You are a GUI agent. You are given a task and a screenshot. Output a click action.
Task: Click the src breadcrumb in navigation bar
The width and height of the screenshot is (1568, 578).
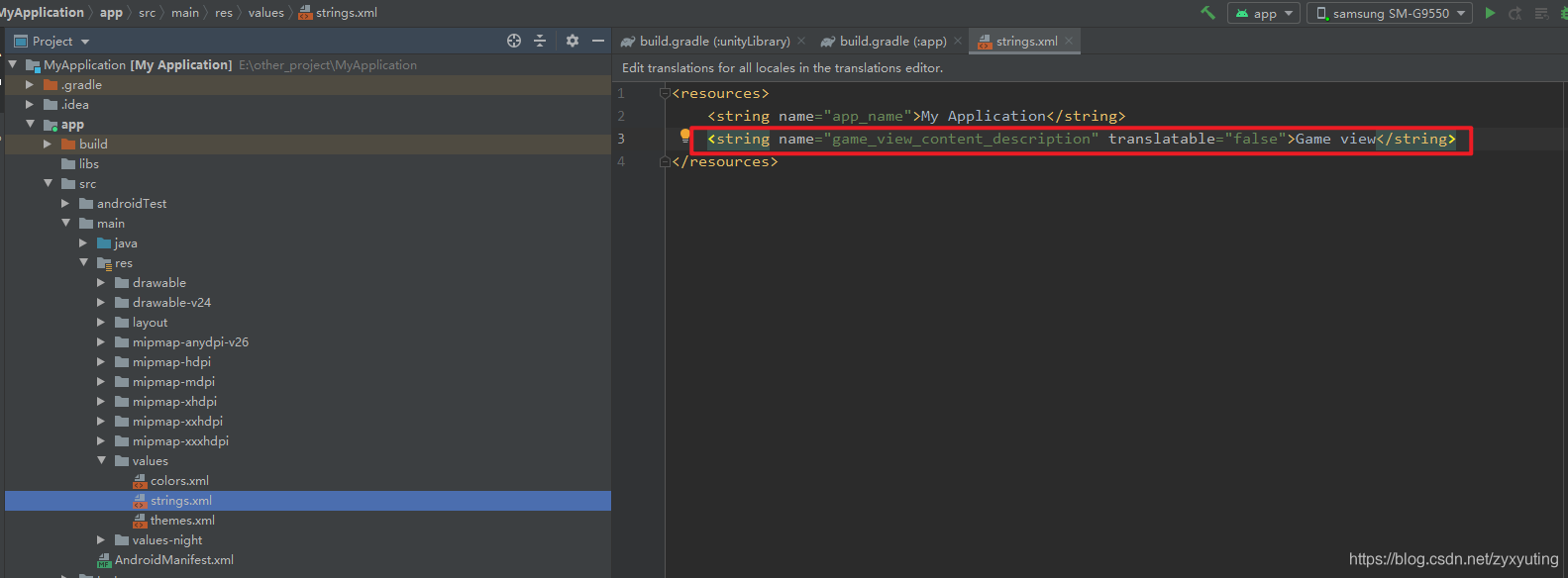click(x=147, y=12)
